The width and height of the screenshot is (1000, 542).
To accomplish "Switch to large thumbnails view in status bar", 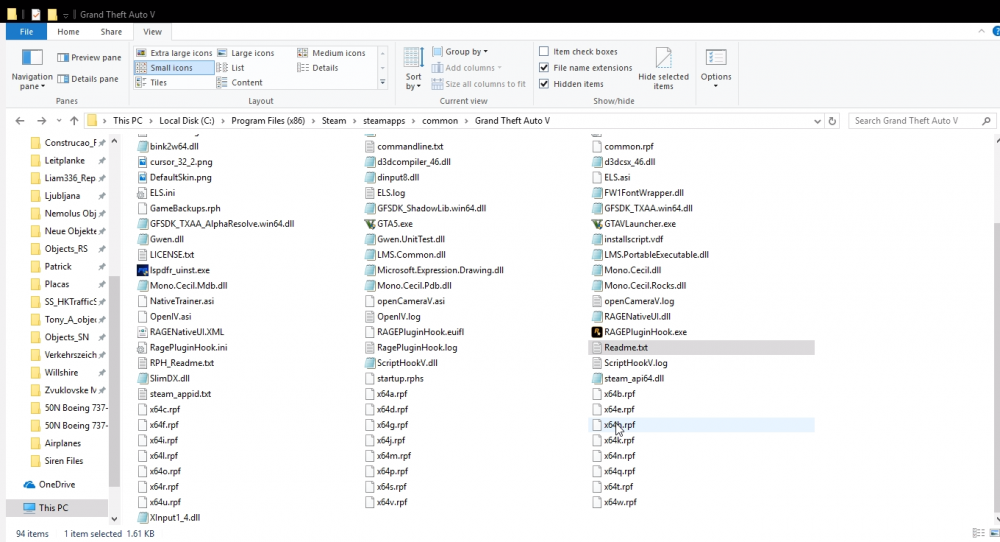I will pyautogui.click(x=993, y=533).
